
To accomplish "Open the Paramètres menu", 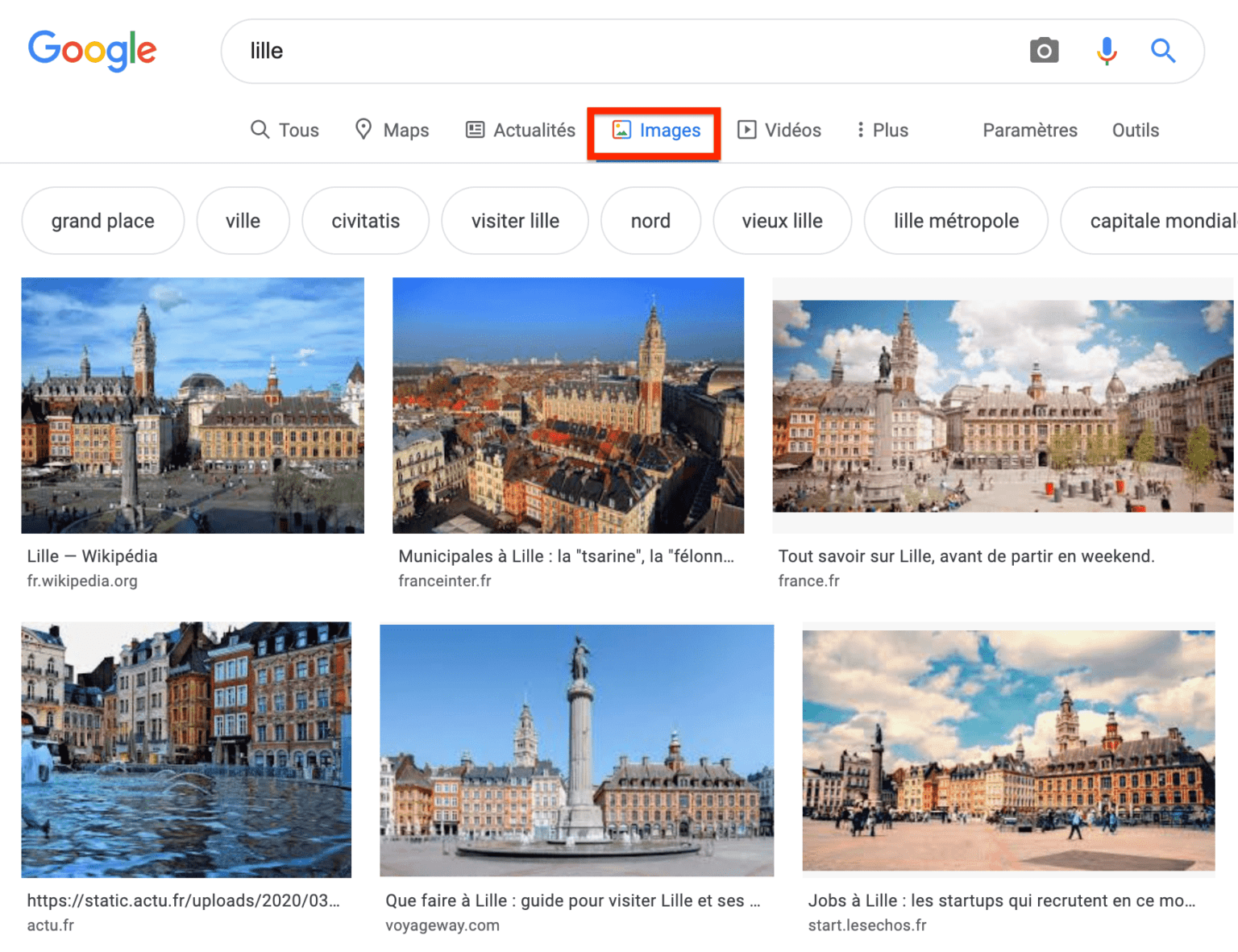I will click(1030, 129).
